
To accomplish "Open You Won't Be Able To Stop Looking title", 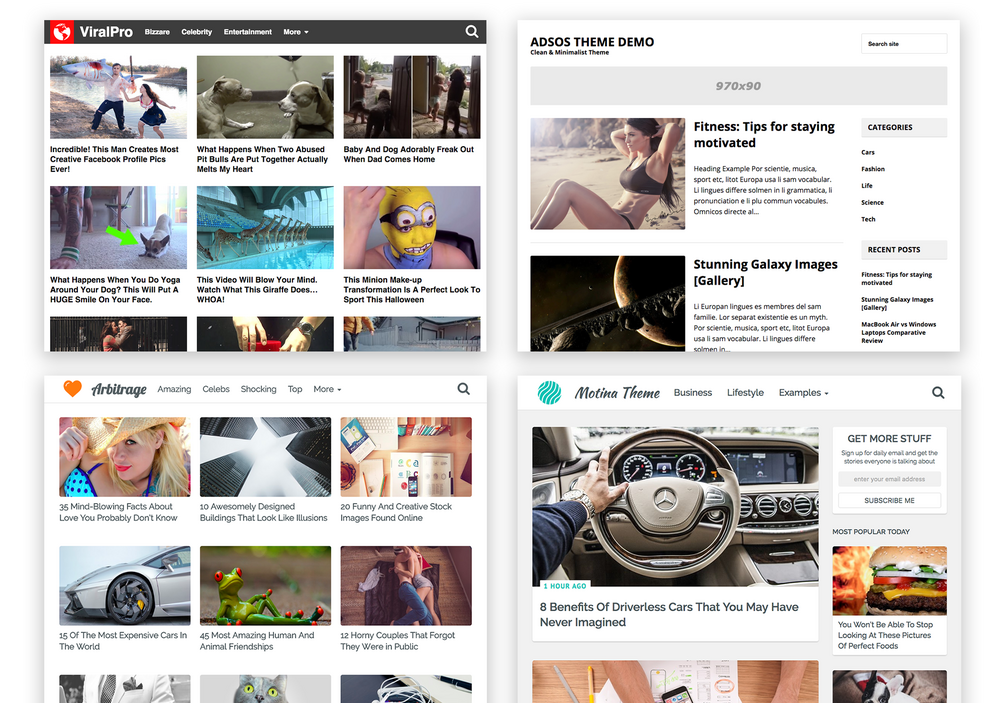I will [885, 635].
